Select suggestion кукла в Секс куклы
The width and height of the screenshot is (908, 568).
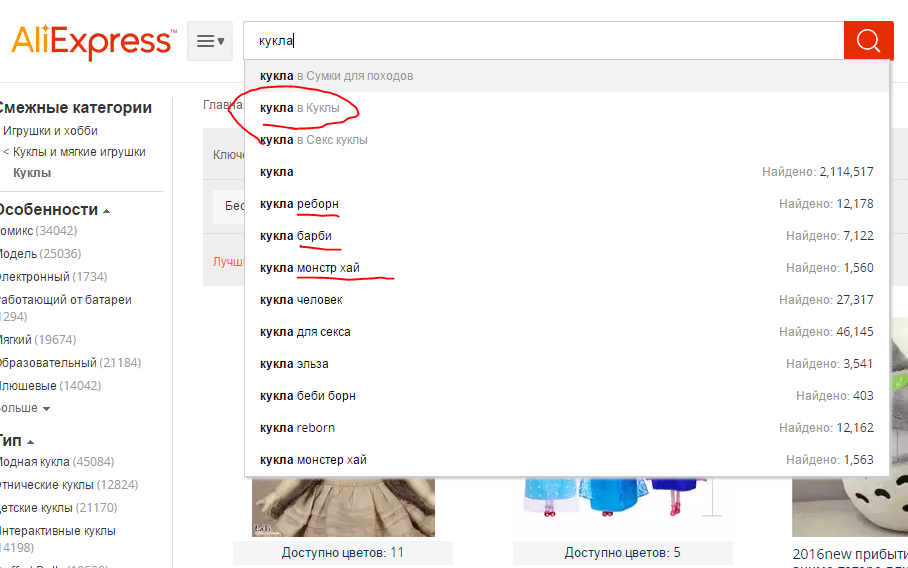(567, 140)
